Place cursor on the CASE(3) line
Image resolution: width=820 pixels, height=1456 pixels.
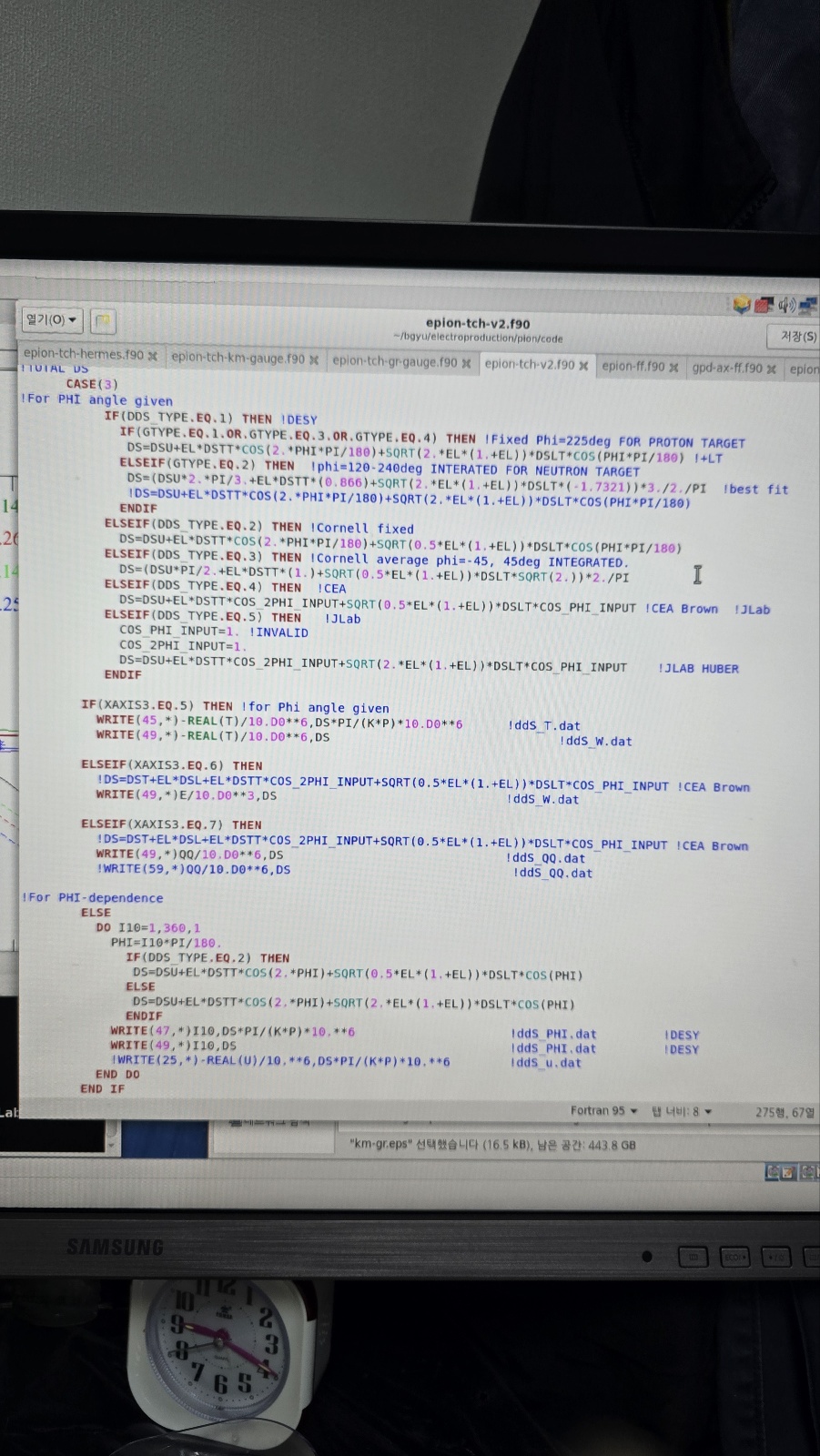click(92, 384)
